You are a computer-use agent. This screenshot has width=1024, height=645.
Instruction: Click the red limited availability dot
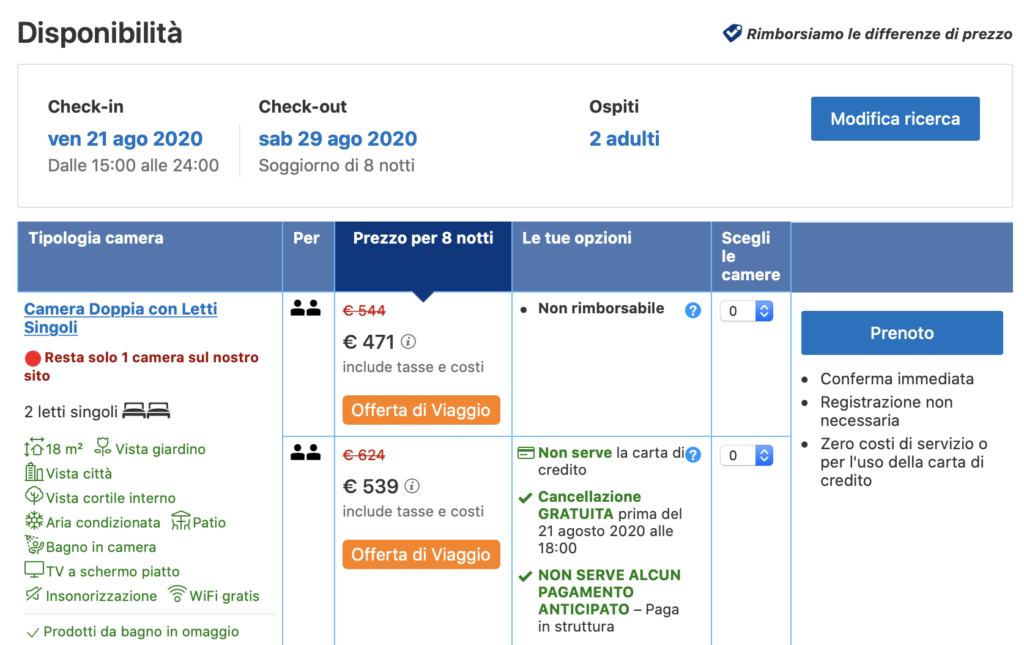[x=33, y=358]
